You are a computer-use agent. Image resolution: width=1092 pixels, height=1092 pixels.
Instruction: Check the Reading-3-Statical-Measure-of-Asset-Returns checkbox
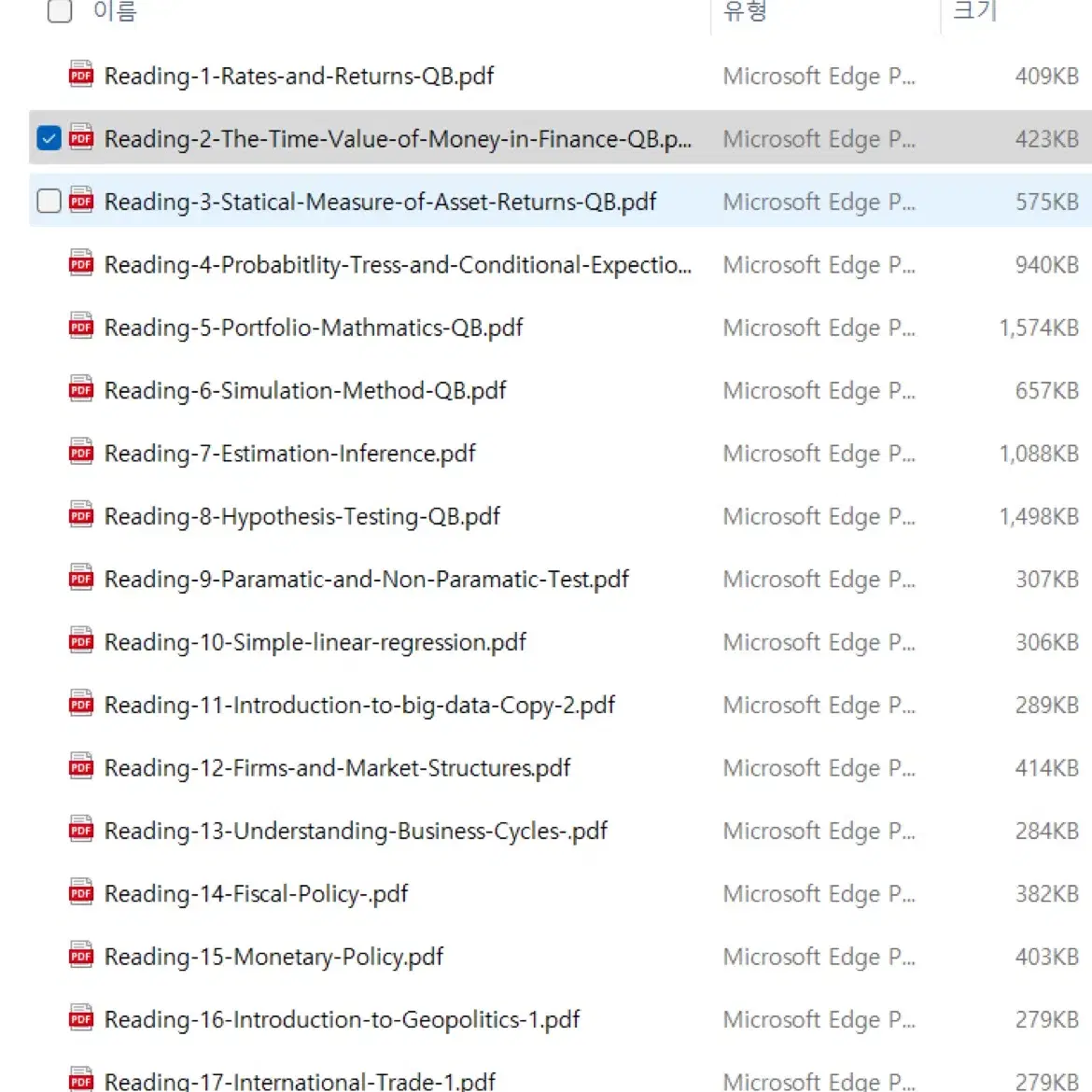click(x=49, y=201)
